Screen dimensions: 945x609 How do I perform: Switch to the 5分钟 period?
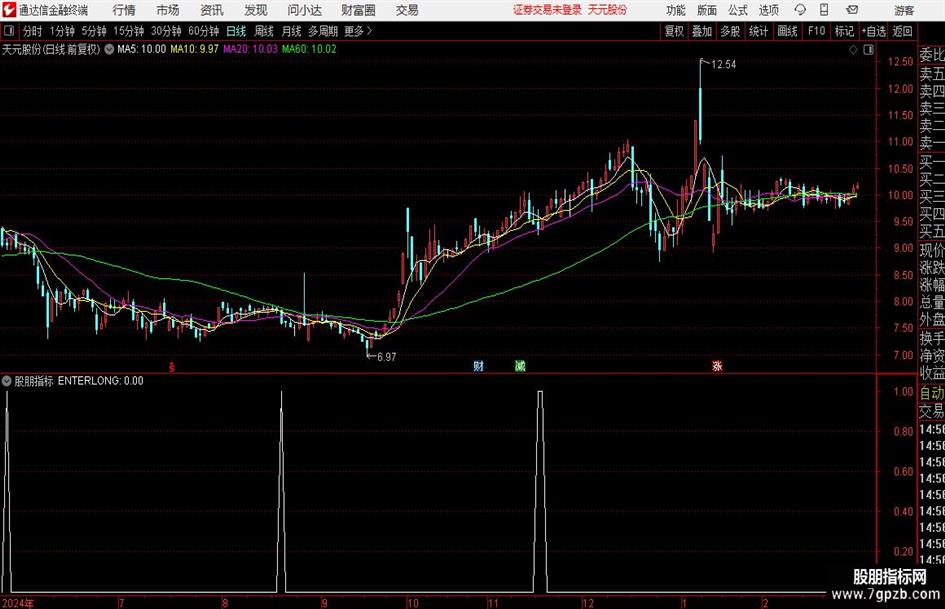pos(93,31)
